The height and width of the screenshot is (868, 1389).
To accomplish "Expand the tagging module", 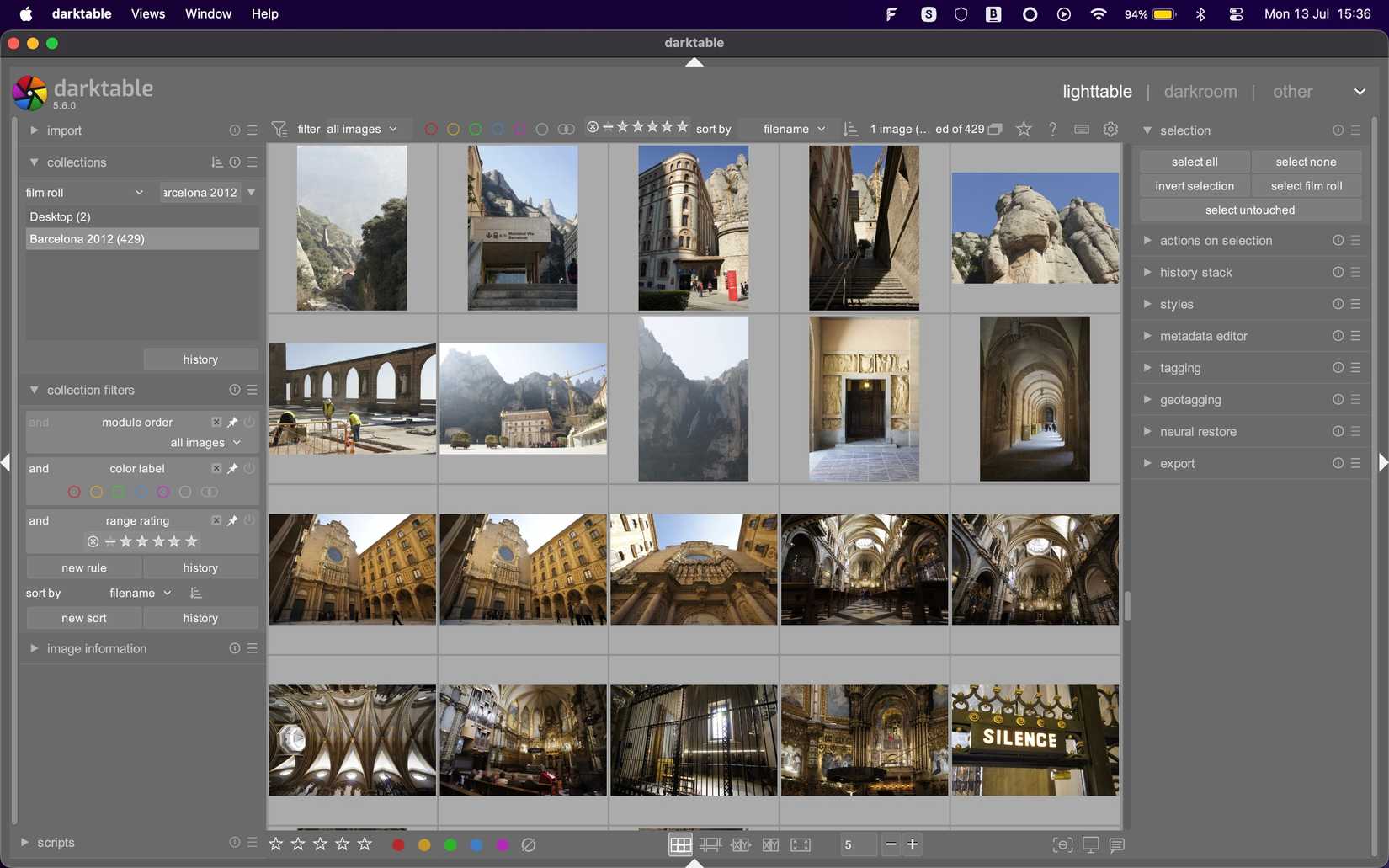I will click(x=1147, y=368).
